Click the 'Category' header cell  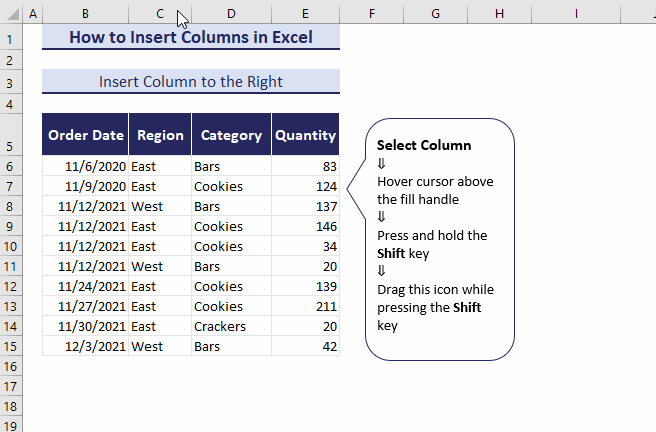coord(231,134)
